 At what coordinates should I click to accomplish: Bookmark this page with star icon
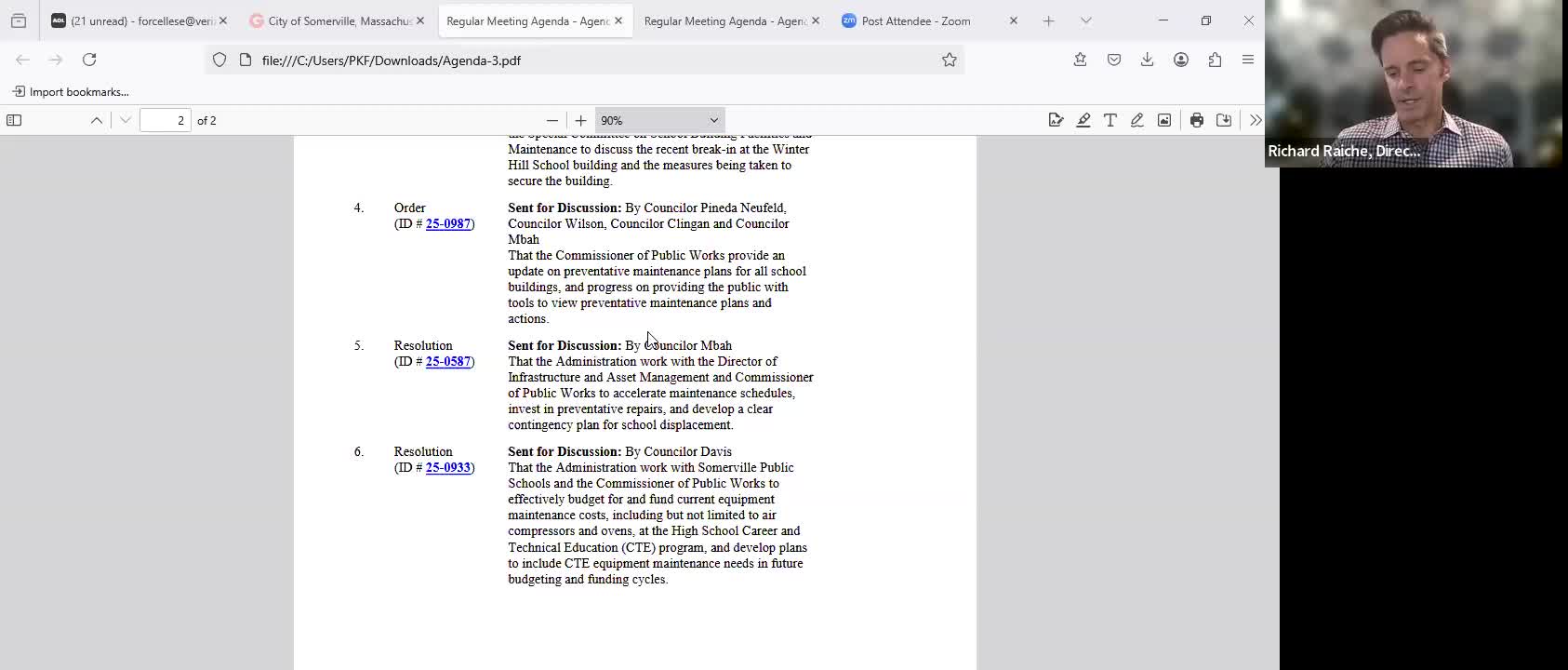tap(949, 60)
